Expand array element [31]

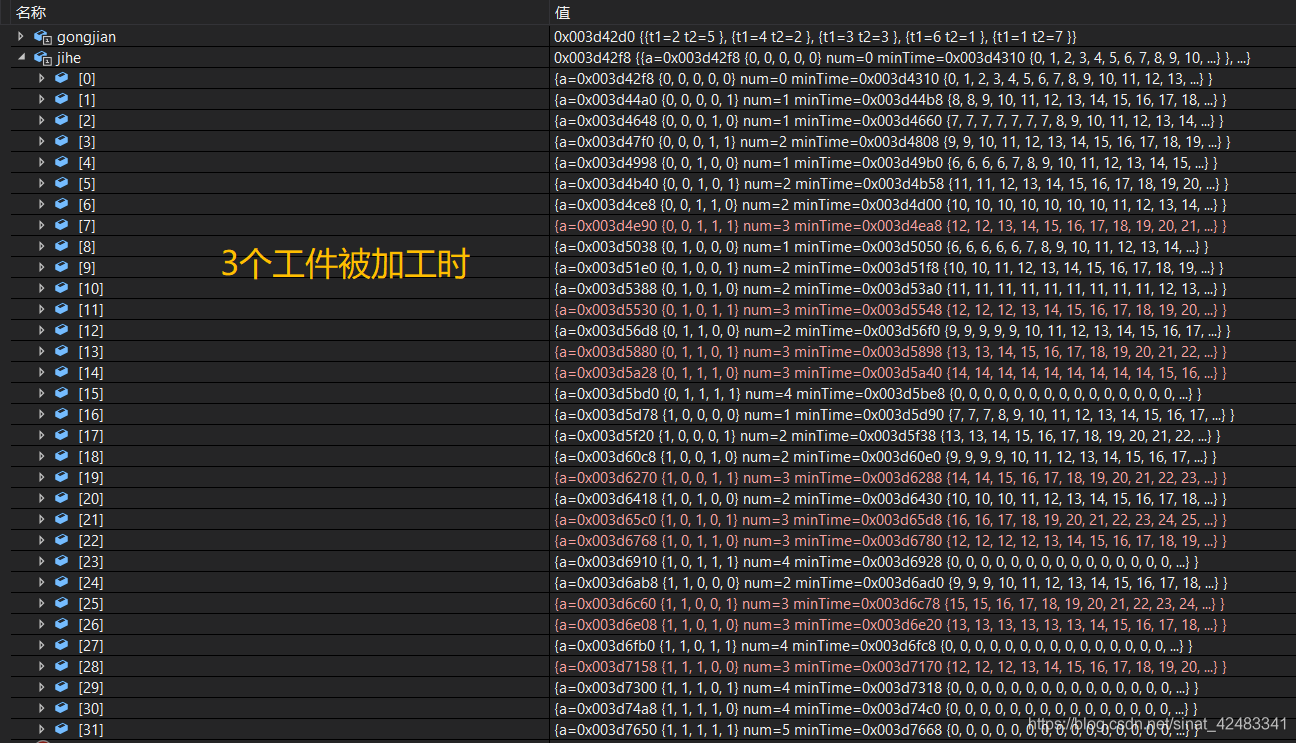(x=41, y=729)
